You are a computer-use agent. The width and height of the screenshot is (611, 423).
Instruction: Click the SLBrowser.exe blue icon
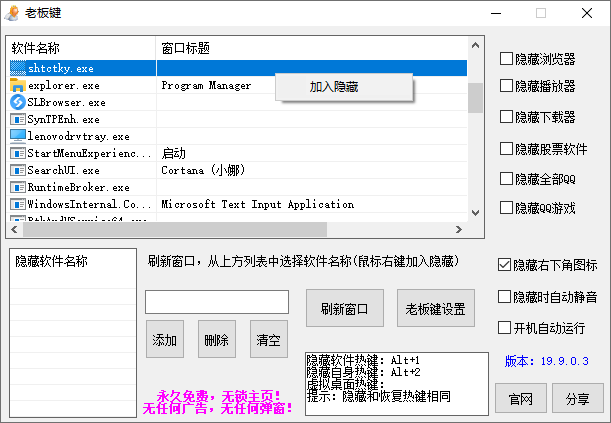point(17,102)
